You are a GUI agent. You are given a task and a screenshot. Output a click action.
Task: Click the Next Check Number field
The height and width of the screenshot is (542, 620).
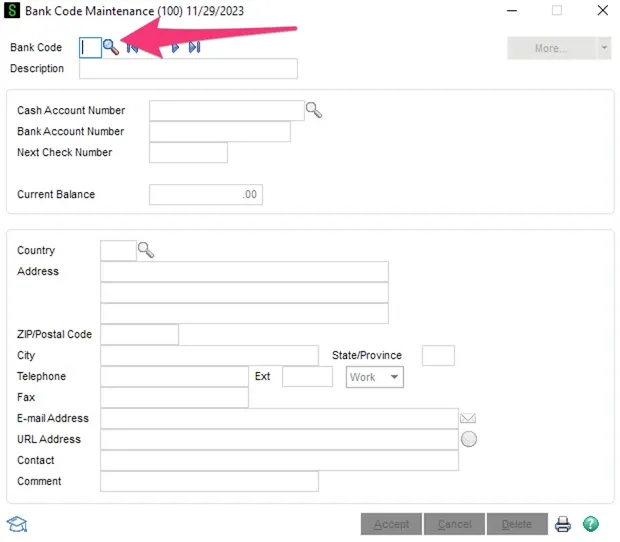(188, 152)
